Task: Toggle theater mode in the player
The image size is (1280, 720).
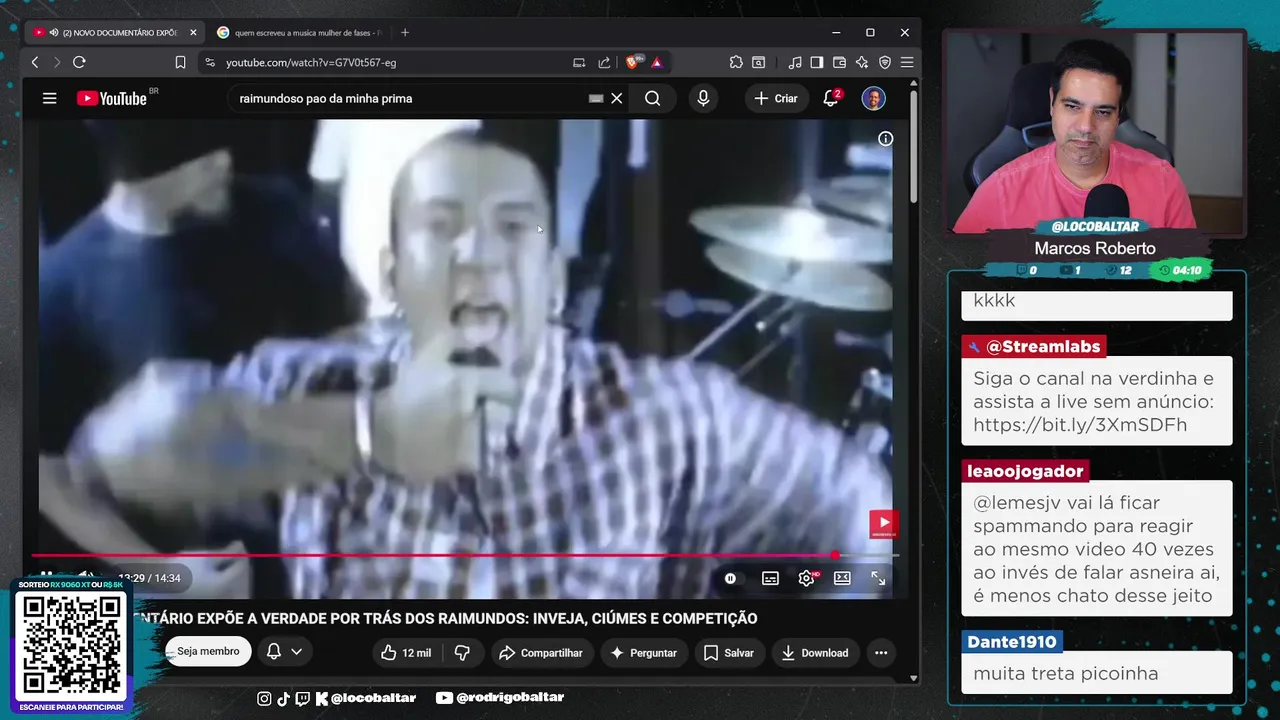Action: coord(842,578)
